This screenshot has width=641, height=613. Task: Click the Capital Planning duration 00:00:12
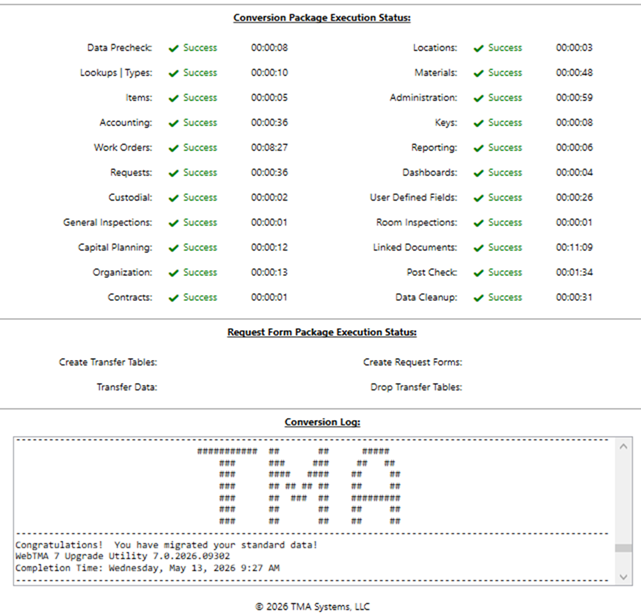coord(269,247)
